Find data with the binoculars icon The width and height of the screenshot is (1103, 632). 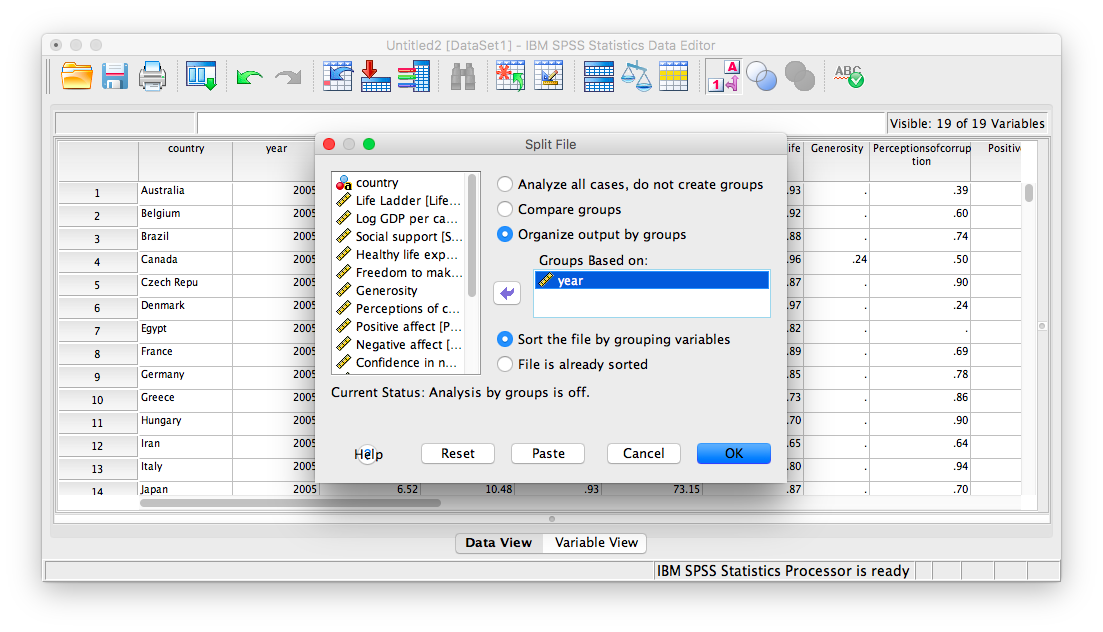tap(462, 77)
